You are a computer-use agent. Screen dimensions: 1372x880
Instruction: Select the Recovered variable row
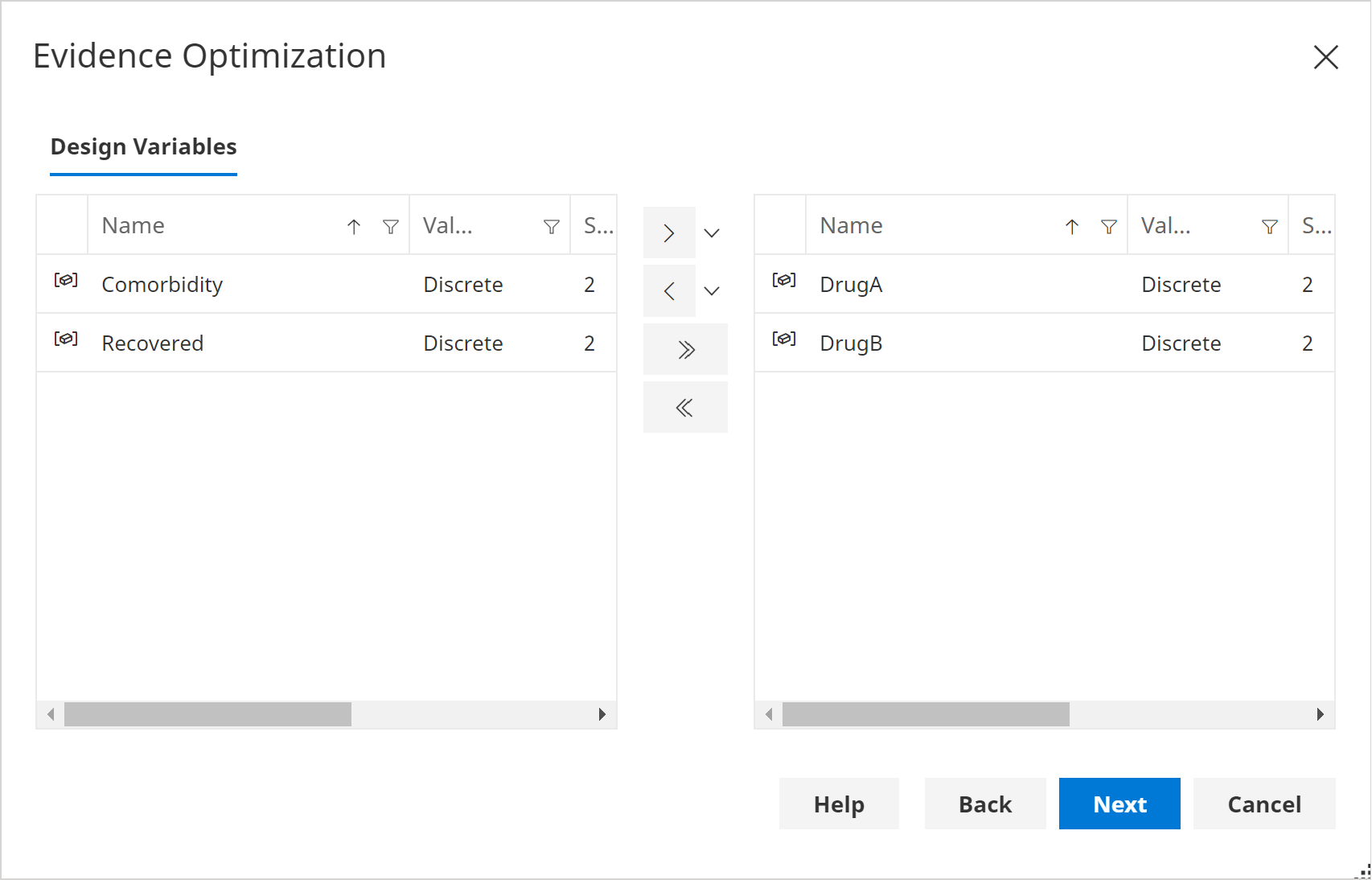tap(241, 343)
